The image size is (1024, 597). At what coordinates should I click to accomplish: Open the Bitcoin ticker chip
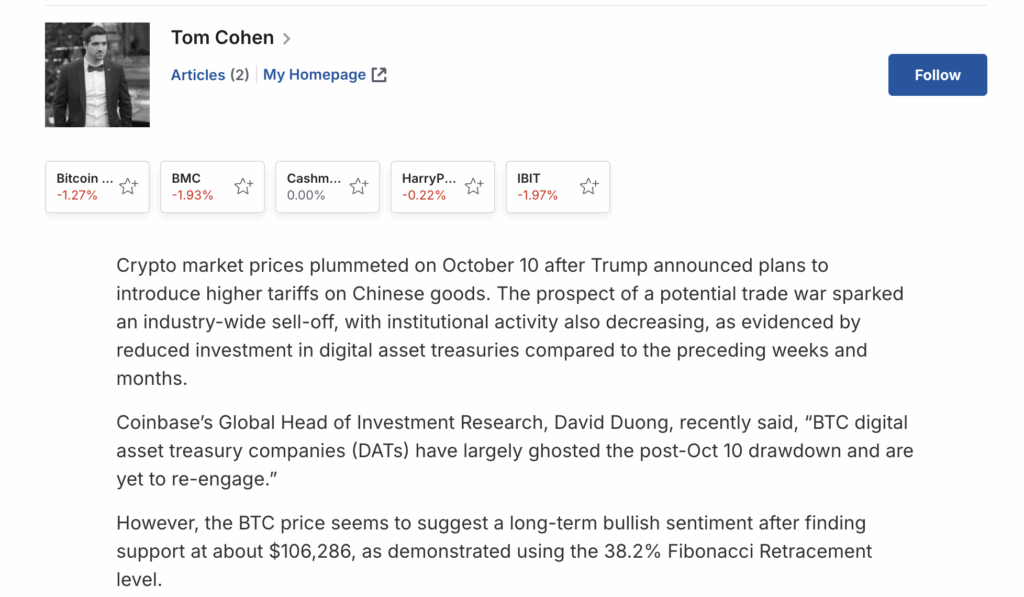click(x=84, y=186)
